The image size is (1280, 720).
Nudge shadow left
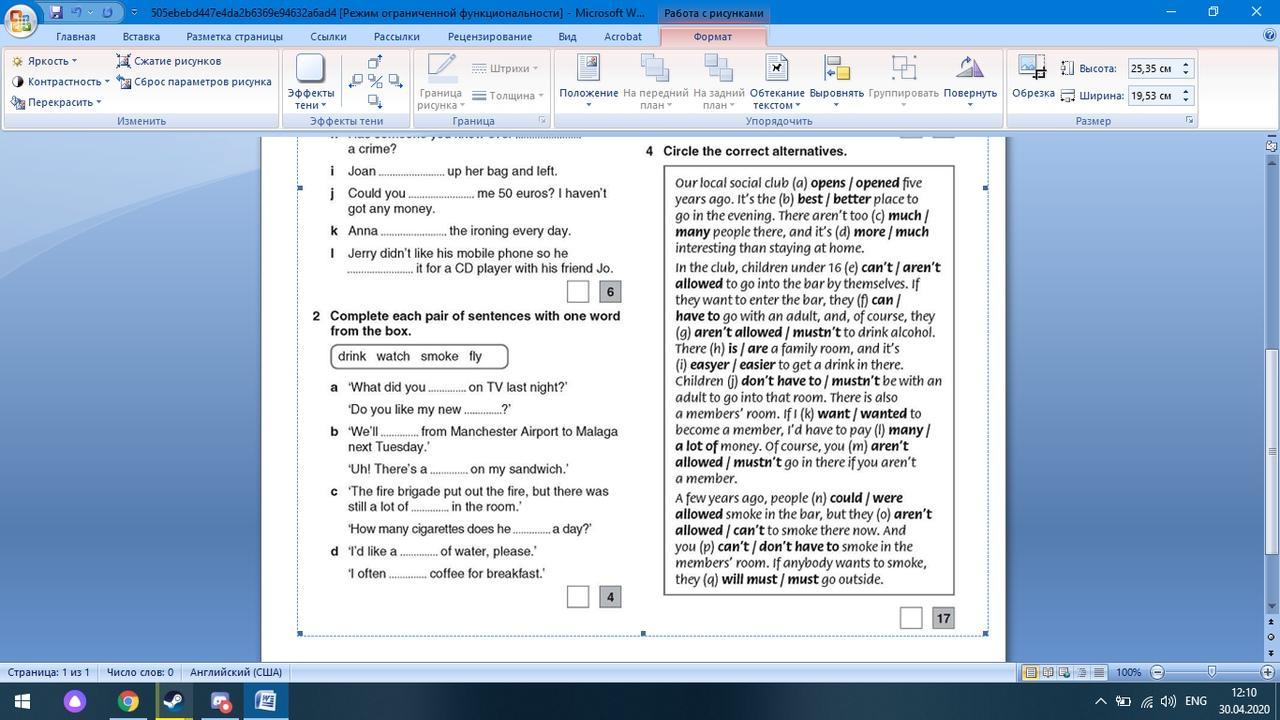(356, 82)
